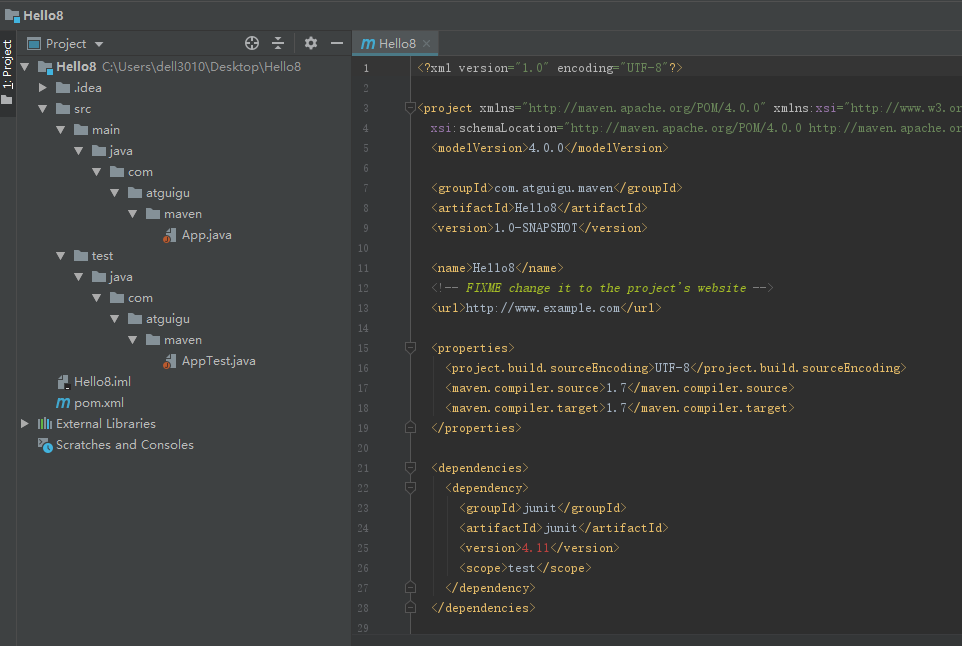Screen dimensions: 962x646
Task: Select maven package under test
Action: (183, 340)
